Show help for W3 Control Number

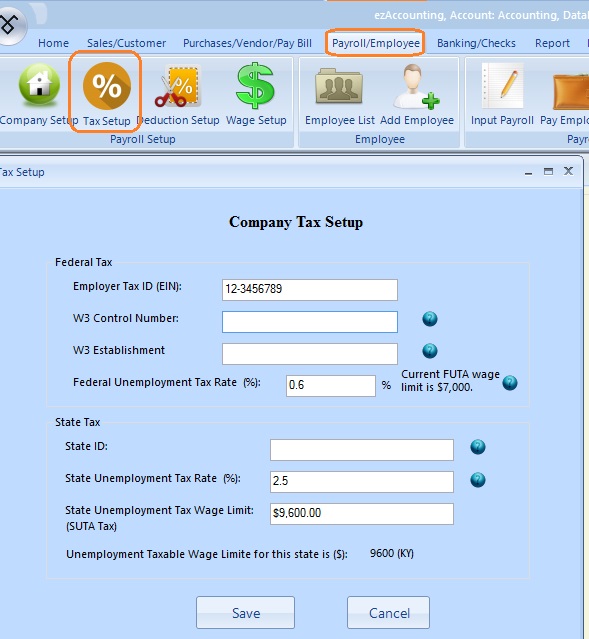click(x=430, y=319)
